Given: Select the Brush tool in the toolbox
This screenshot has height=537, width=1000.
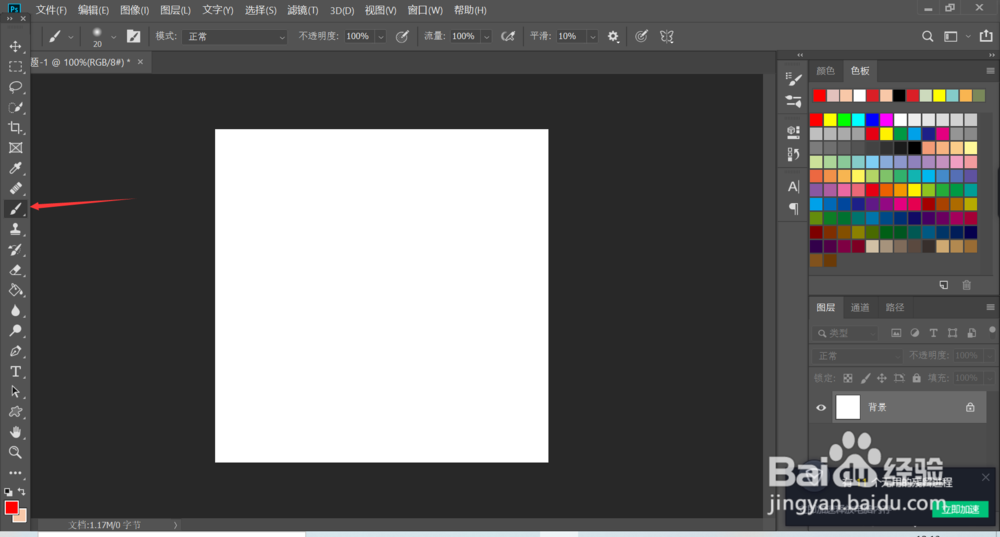Looking at the screenshot, I should 15,209.
